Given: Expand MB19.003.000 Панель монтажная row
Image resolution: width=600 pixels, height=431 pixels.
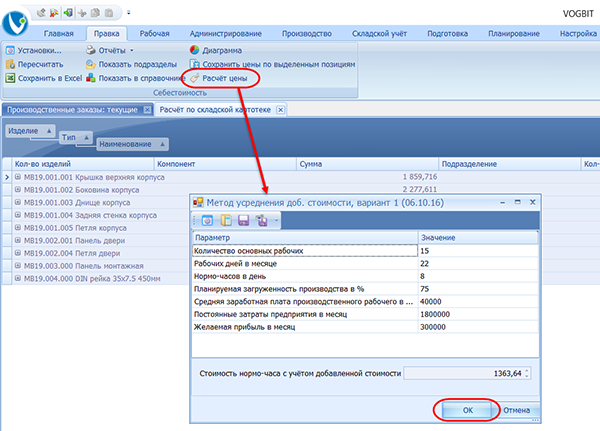Looking at the screenshot, I should pos(18,265).
